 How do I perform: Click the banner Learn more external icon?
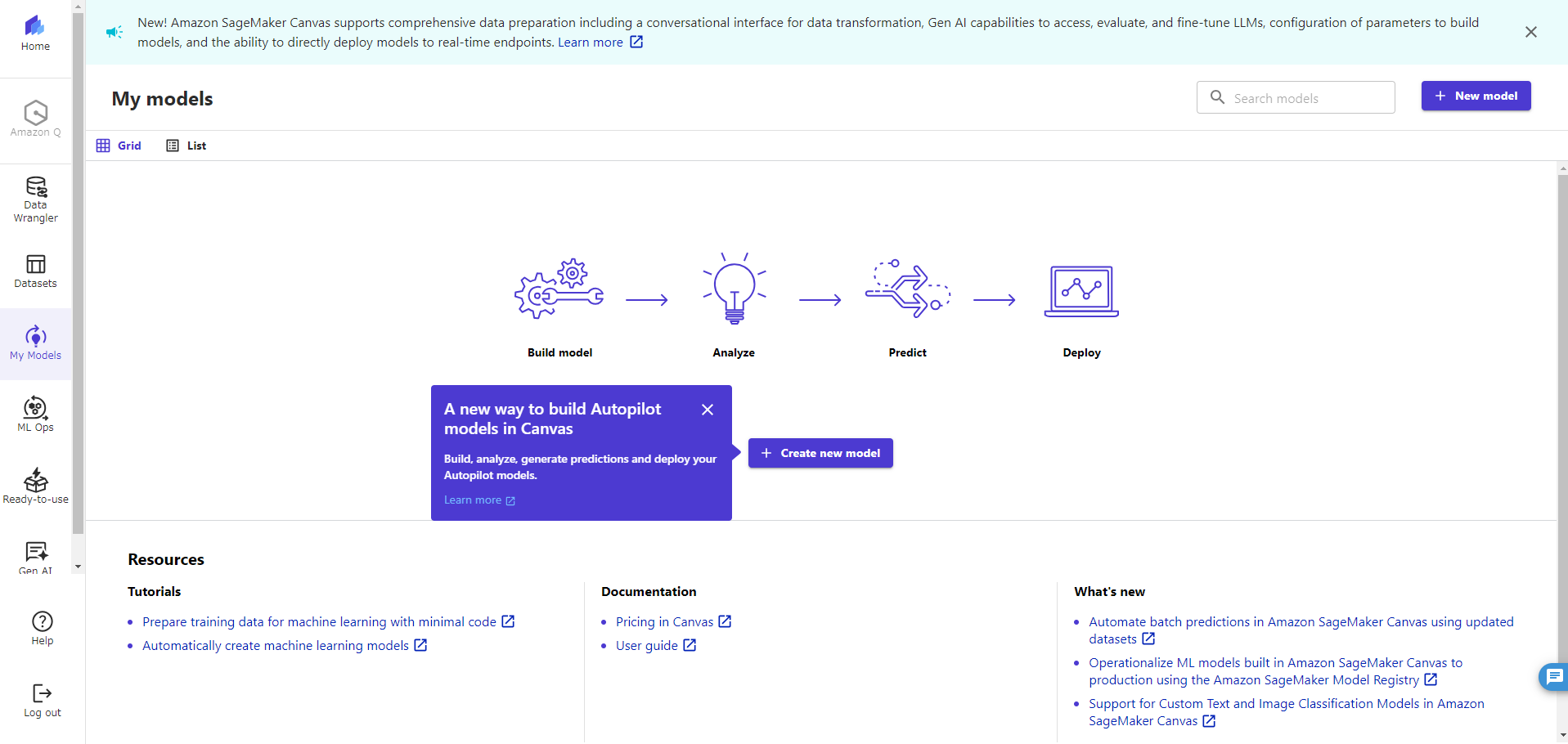(x=636, y=42)
